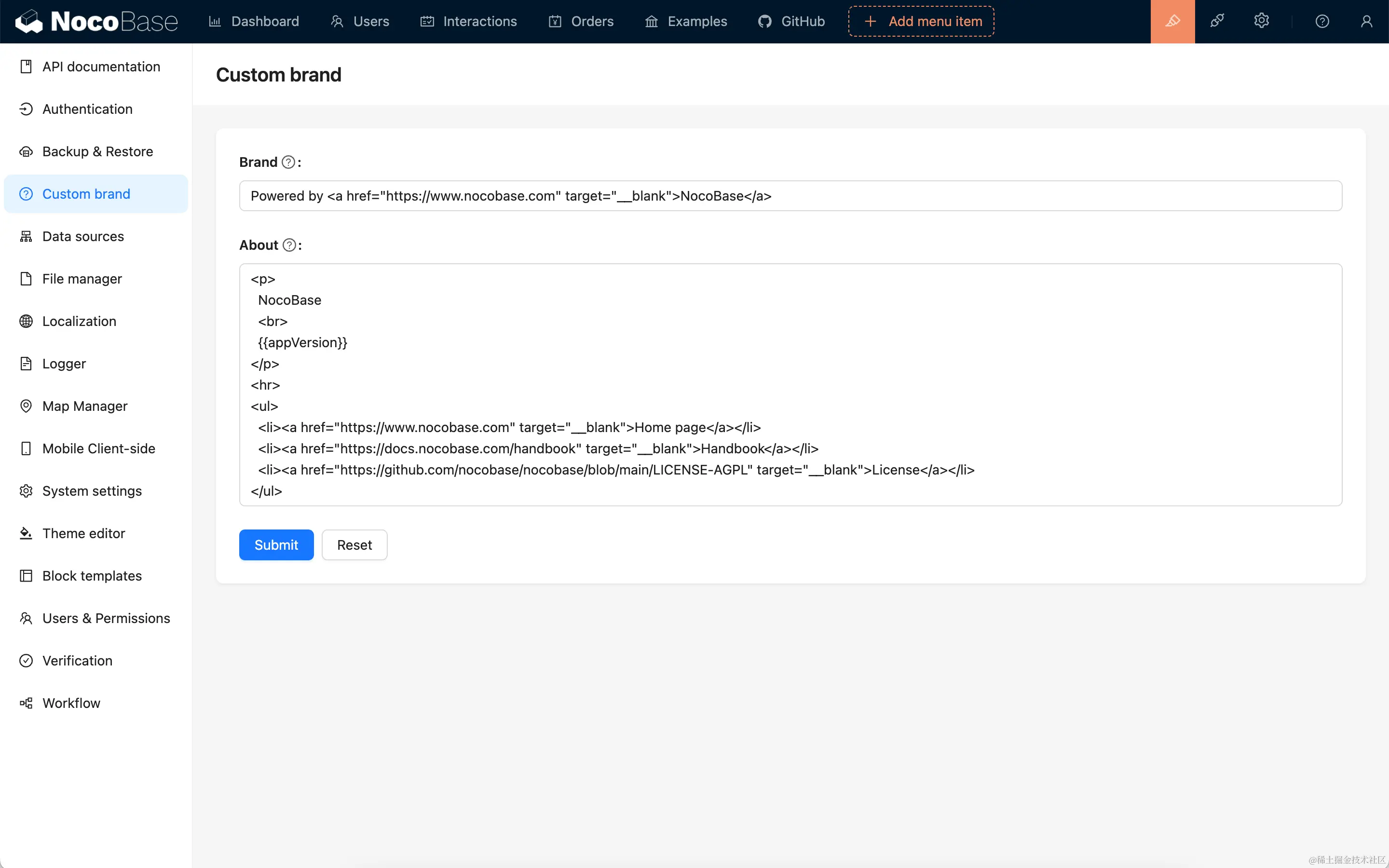Open the Orders menu item
The height and width of the screenshot is (868, 1389).
click(581, 22)
